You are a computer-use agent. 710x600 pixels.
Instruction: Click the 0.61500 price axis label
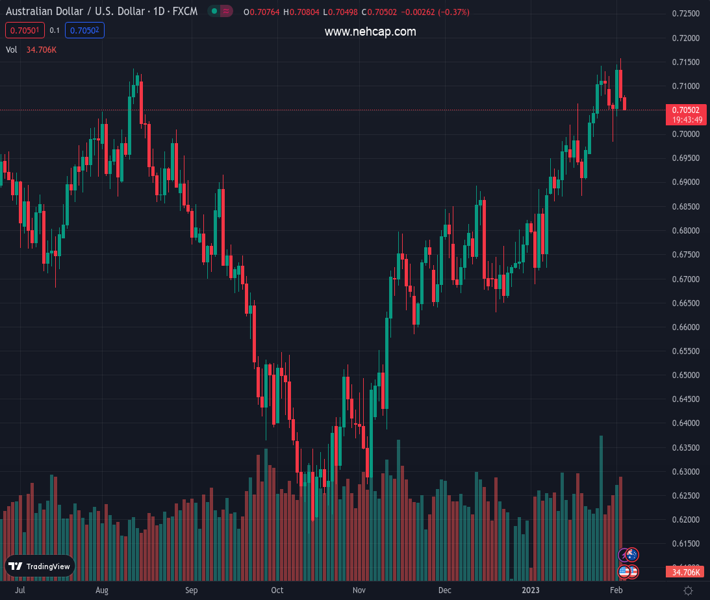[686, 543]
